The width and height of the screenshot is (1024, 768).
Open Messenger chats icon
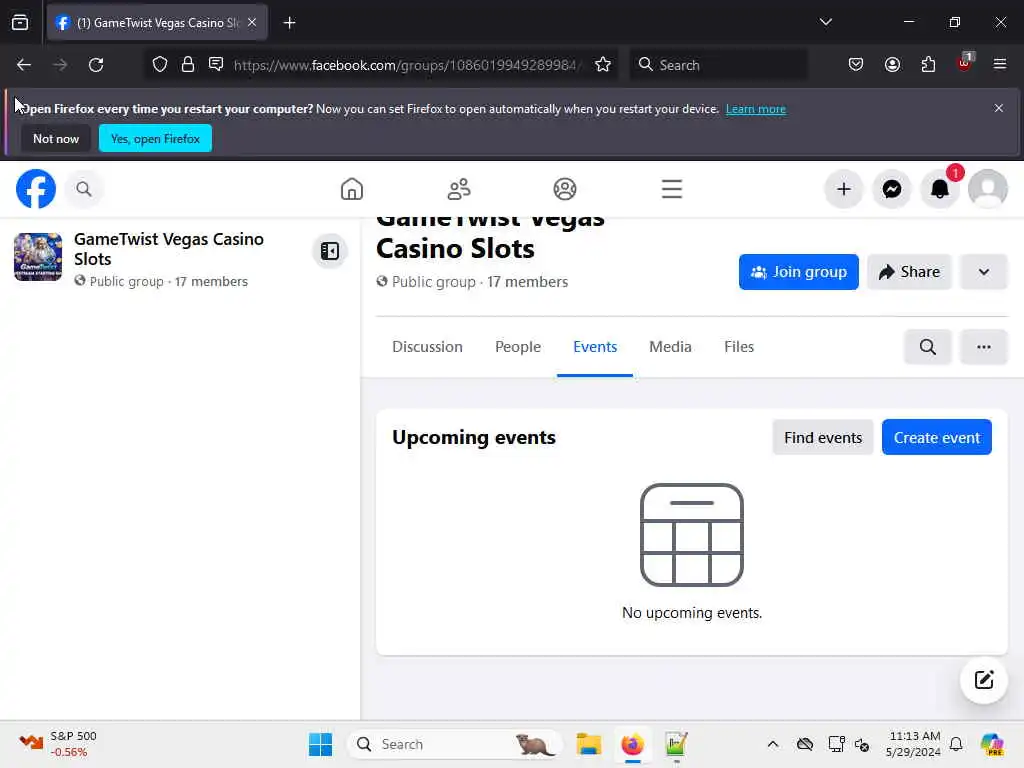point(891,189)
